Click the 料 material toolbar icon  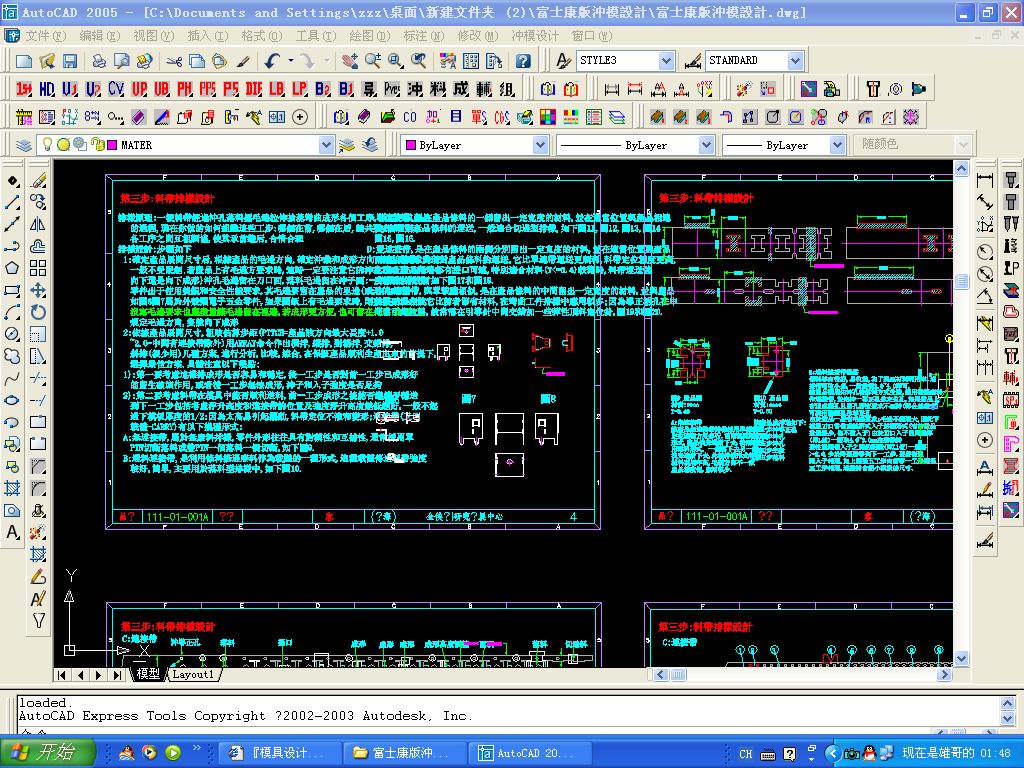pyautogui.click(x=438, y=89)
